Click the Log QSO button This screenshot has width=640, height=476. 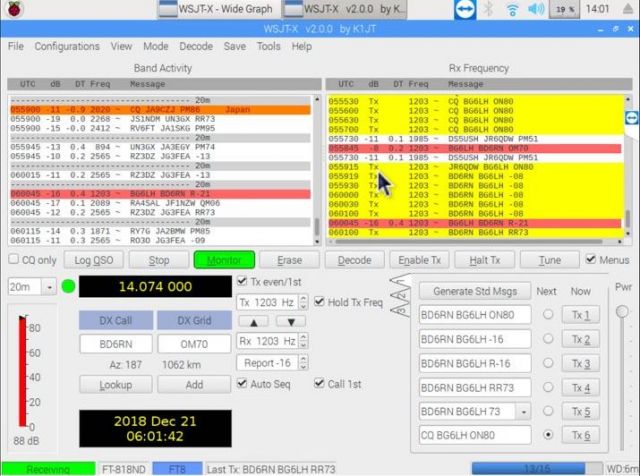pos(93,260)
